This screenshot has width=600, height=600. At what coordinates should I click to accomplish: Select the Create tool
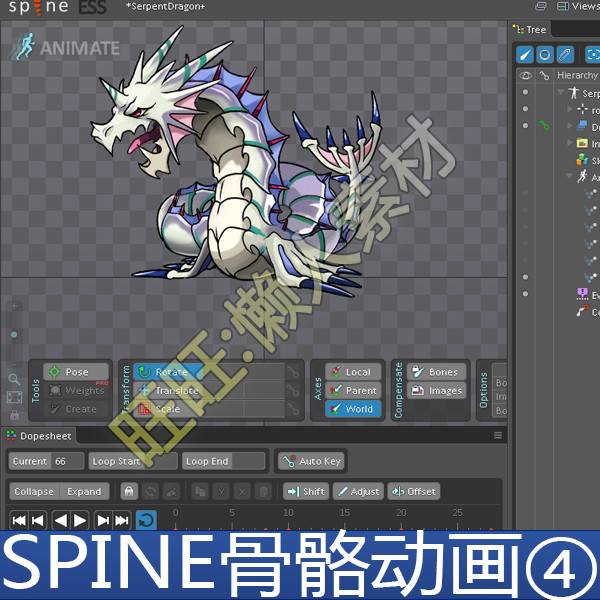click(76, 409)
